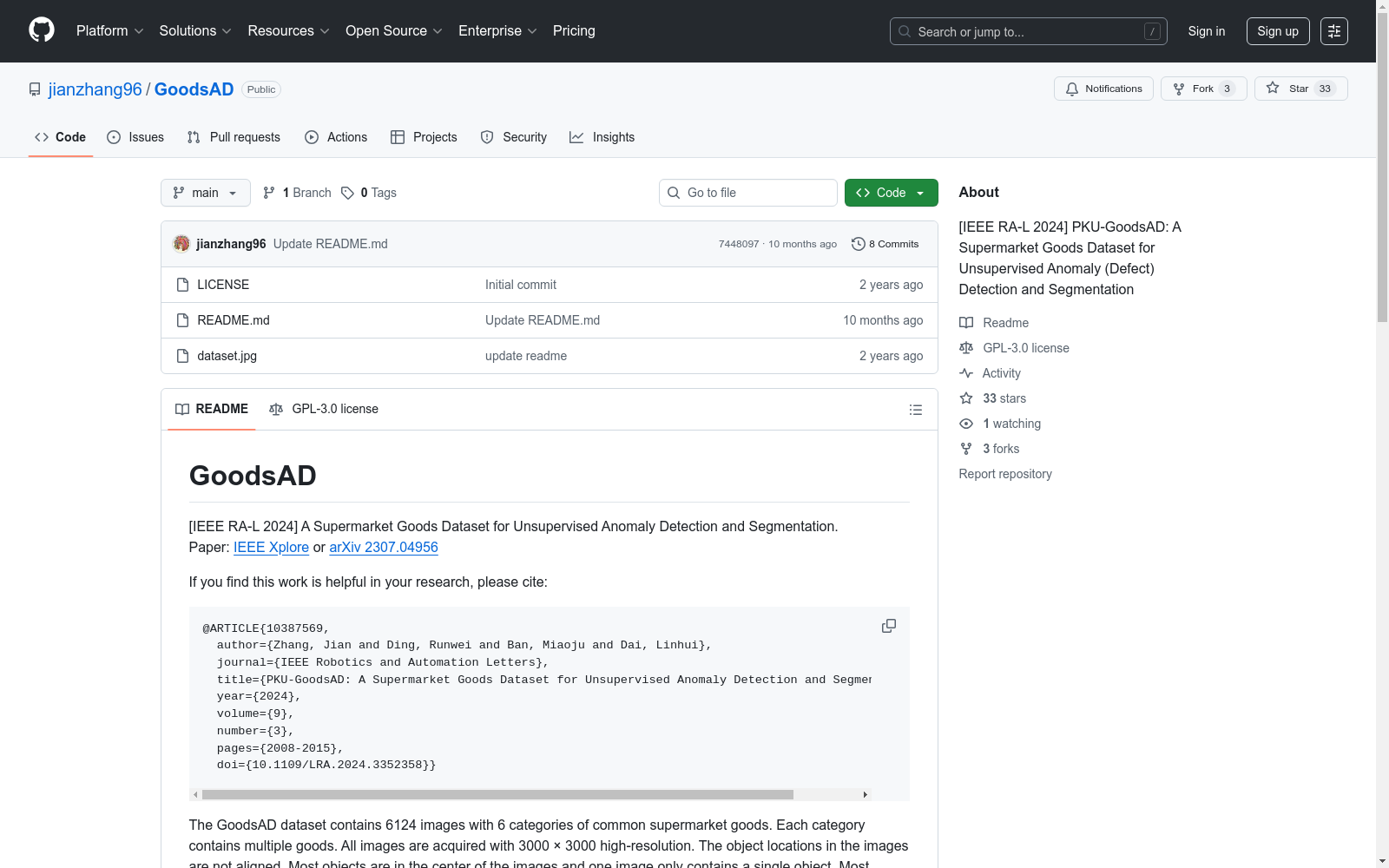Open the jianzhang96 owner link
1389x868 pixels.
(95, 89)
